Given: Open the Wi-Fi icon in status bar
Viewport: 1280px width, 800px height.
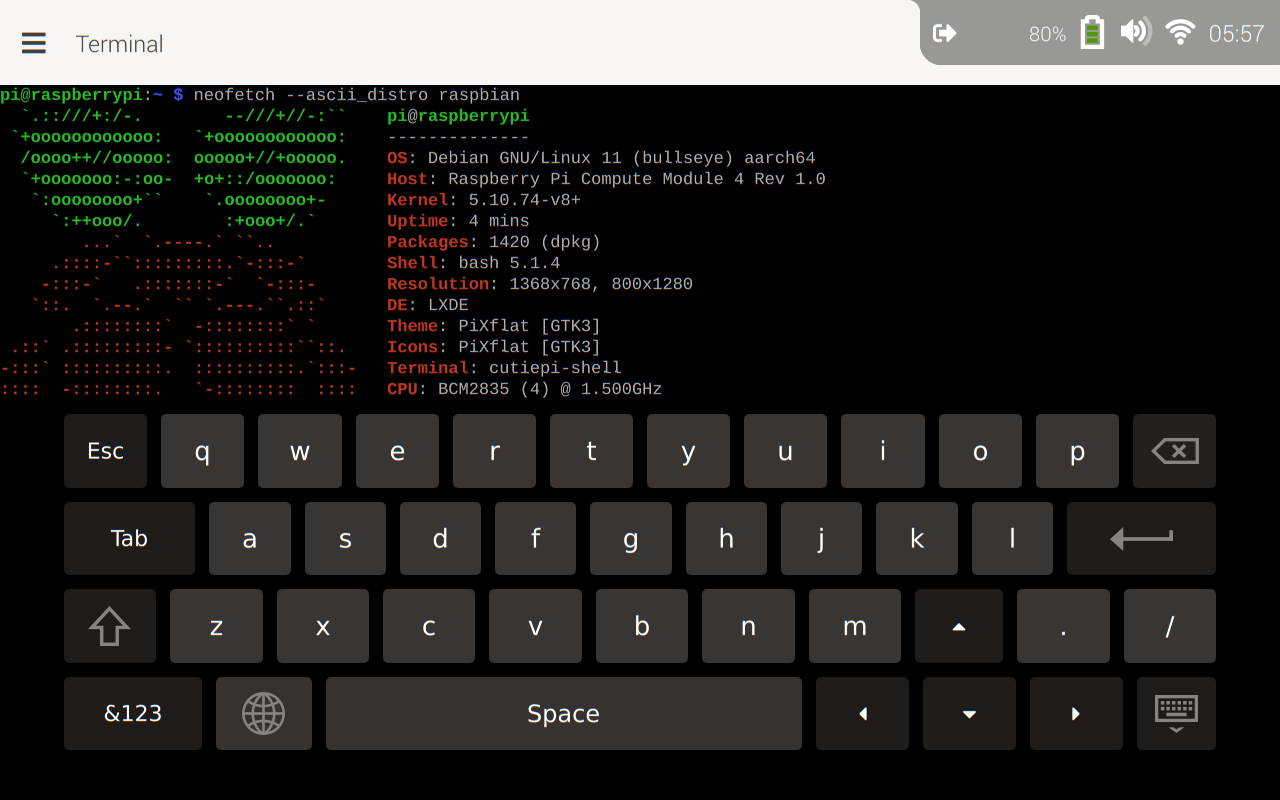Looking at the screenshot, I should (x=1180, y=32).
